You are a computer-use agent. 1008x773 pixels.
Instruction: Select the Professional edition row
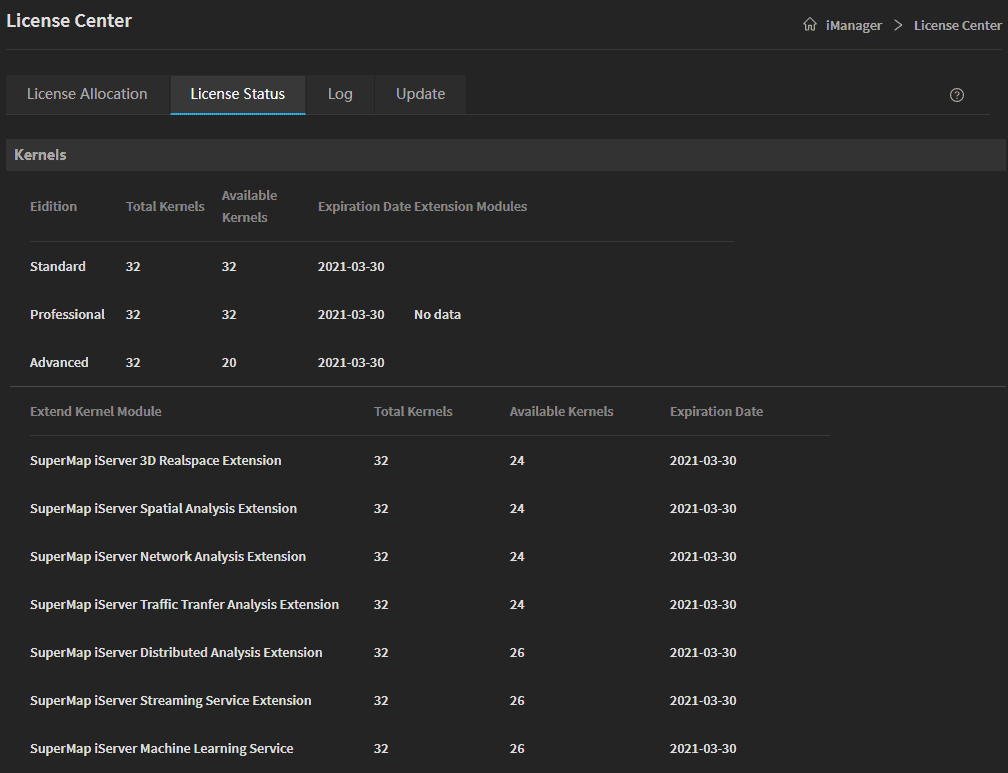tap(67, 315)
